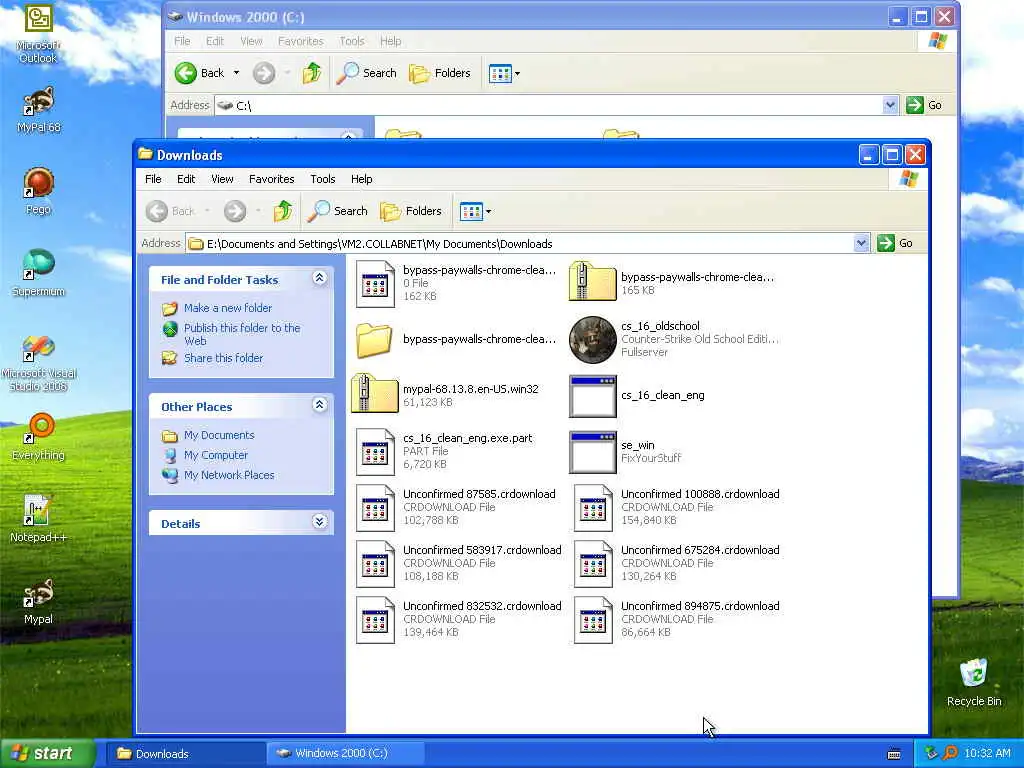
Task: Collapse the Other Places panel
Action: click(x=319, y=405)
